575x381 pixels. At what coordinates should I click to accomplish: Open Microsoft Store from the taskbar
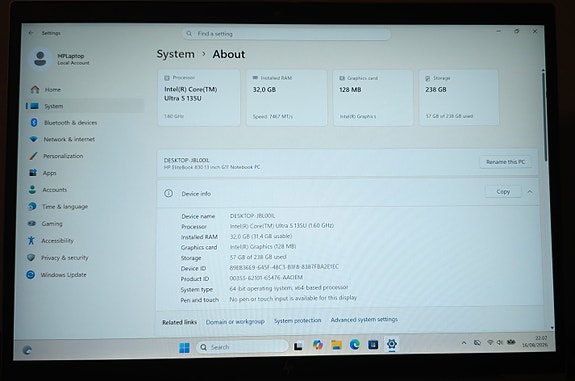(373, 344)
